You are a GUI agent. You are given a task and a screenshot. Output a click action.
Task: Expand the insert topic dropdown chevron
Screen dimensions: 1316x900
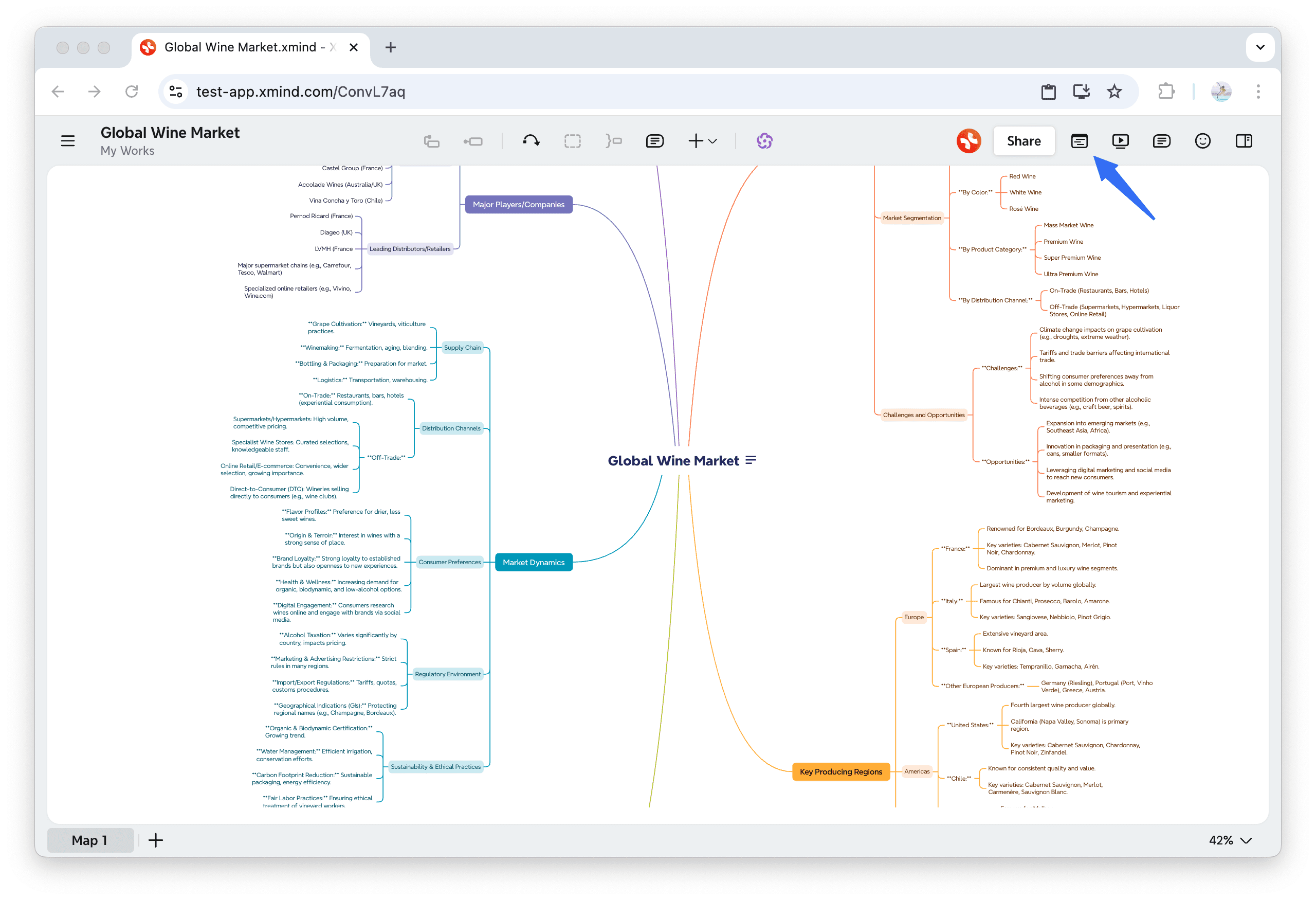click(712, 141)
